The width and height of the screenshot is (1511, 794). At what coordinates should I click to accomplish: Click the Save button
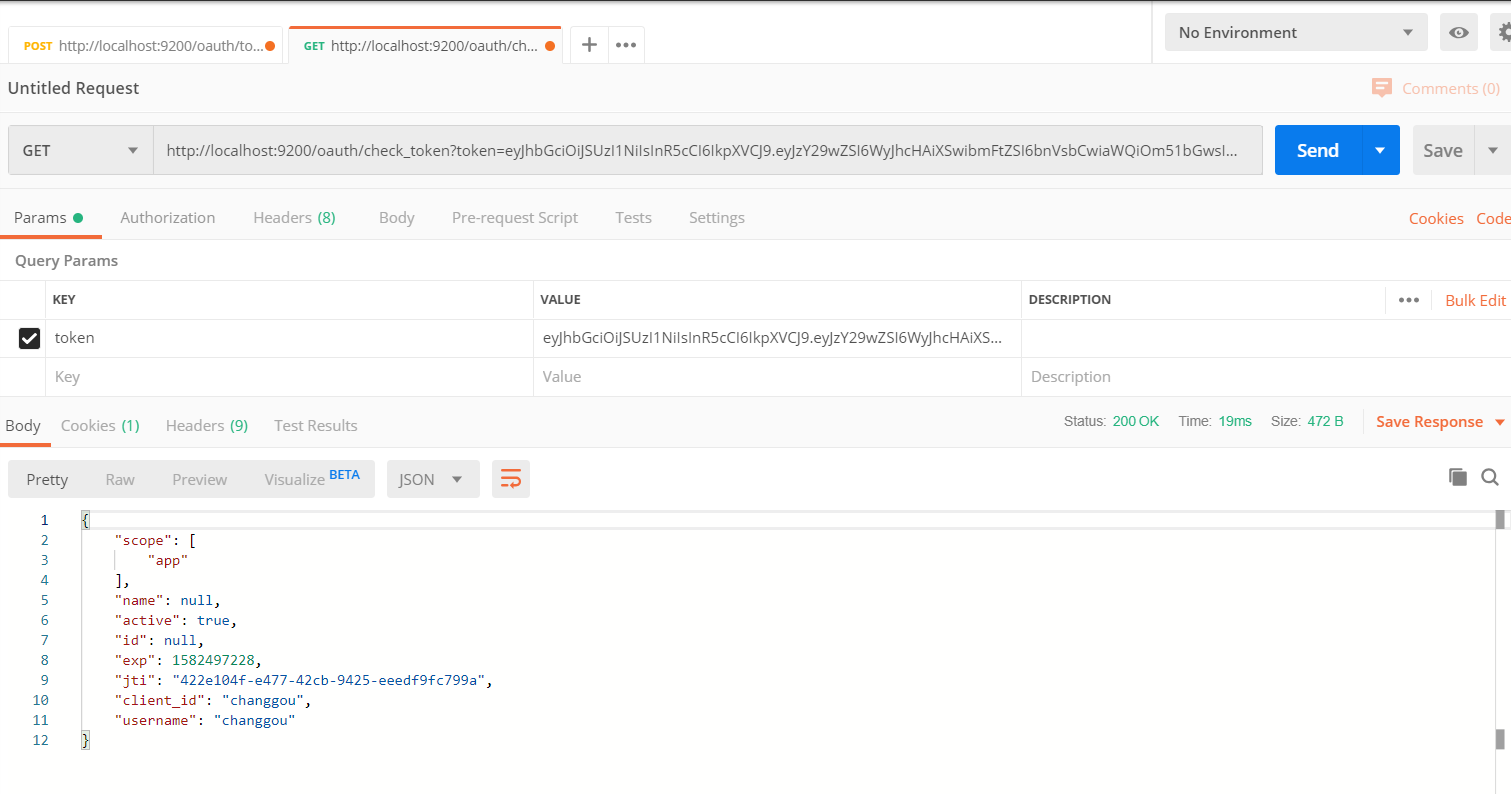(x=1443, y=150)
